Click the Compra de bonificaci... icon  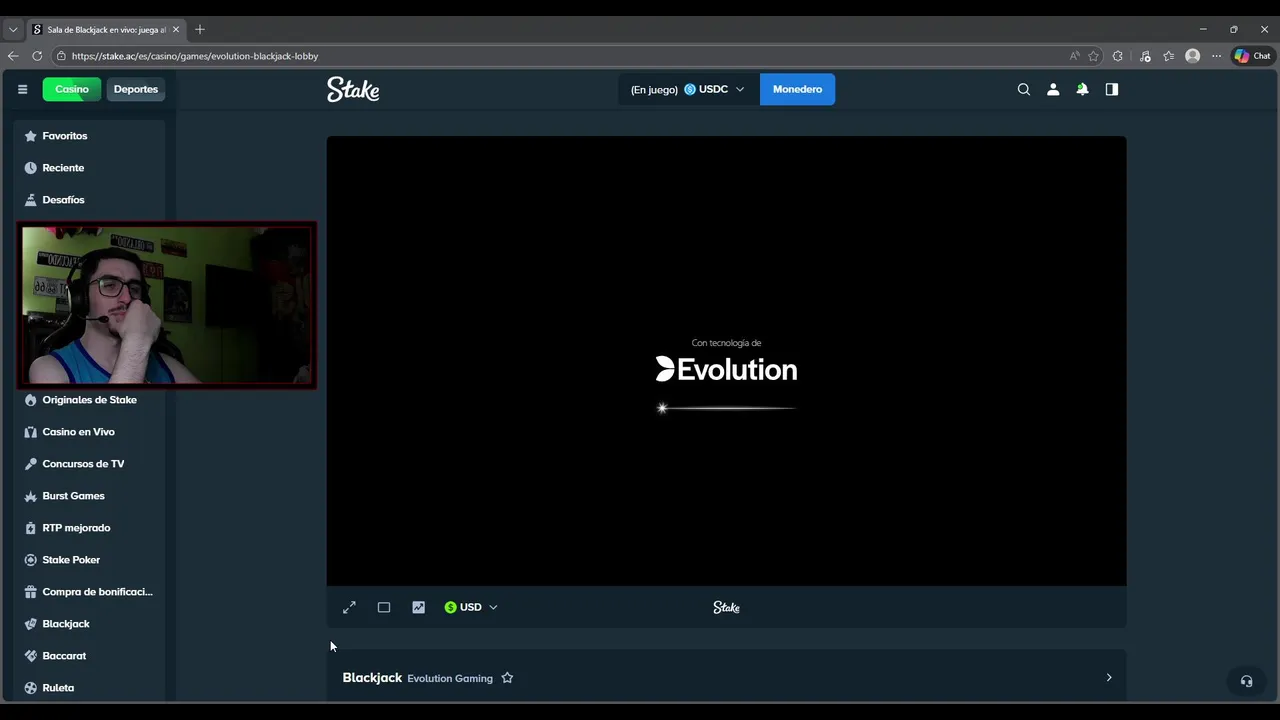point(30,592)
